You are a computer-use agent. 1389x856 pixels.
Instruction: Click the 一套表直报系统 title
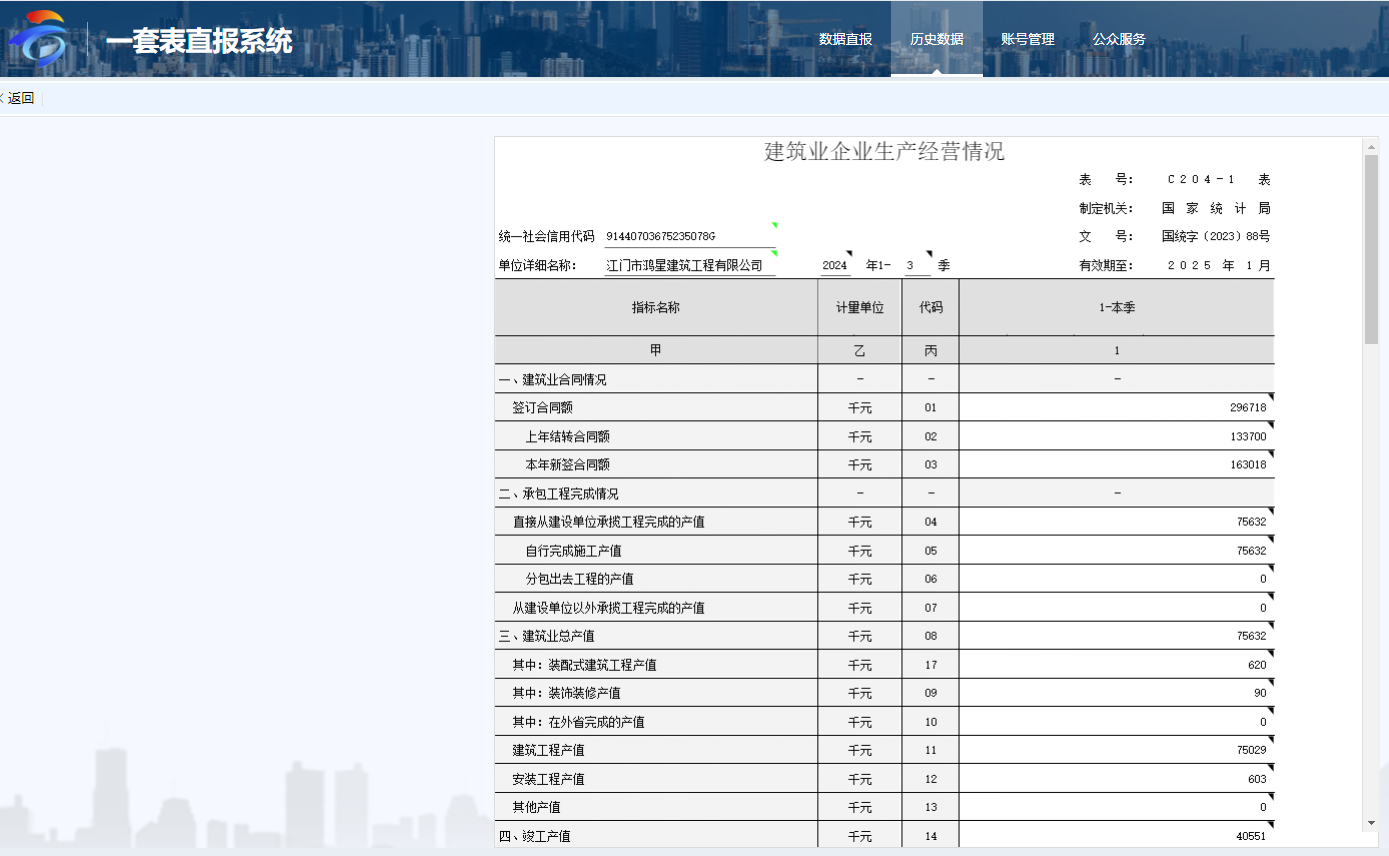pos(199,41)
